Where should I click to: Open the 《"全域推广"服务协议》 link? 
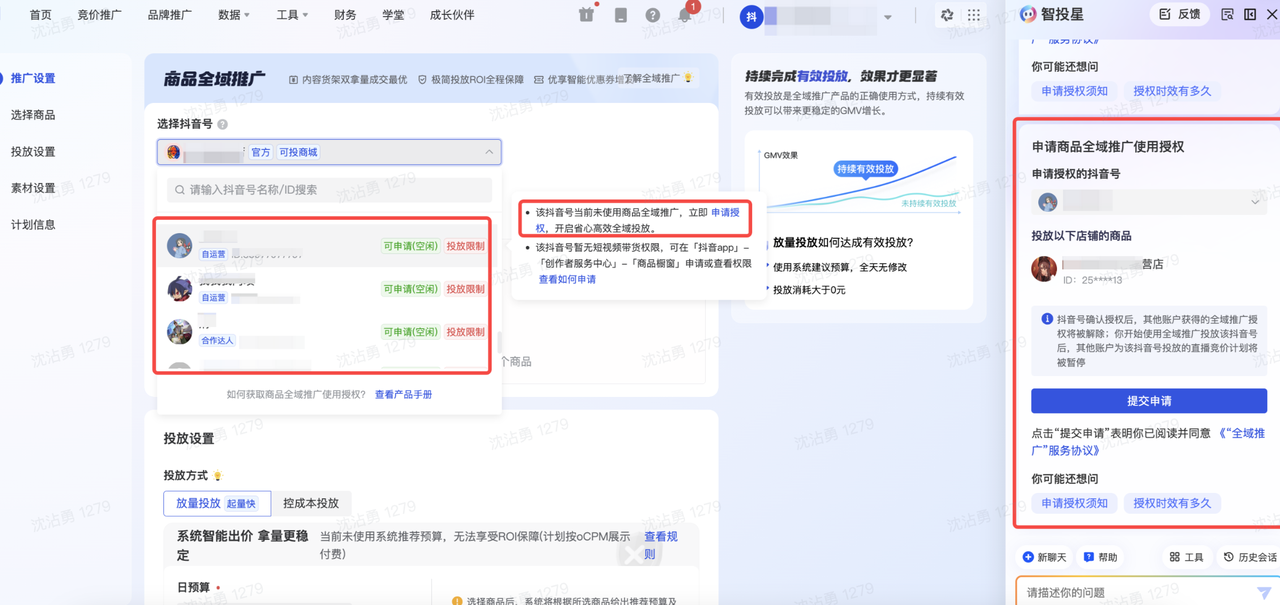tap(1148, 442)
